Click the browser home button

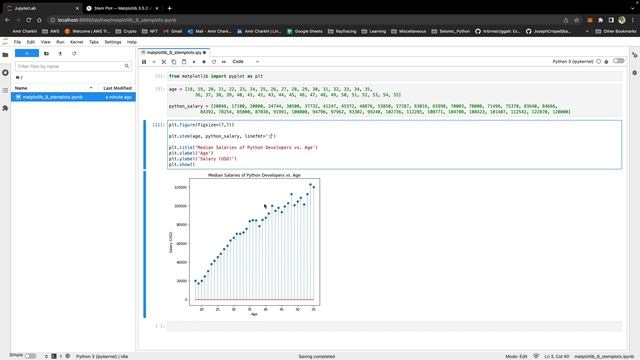click(39, 20)
